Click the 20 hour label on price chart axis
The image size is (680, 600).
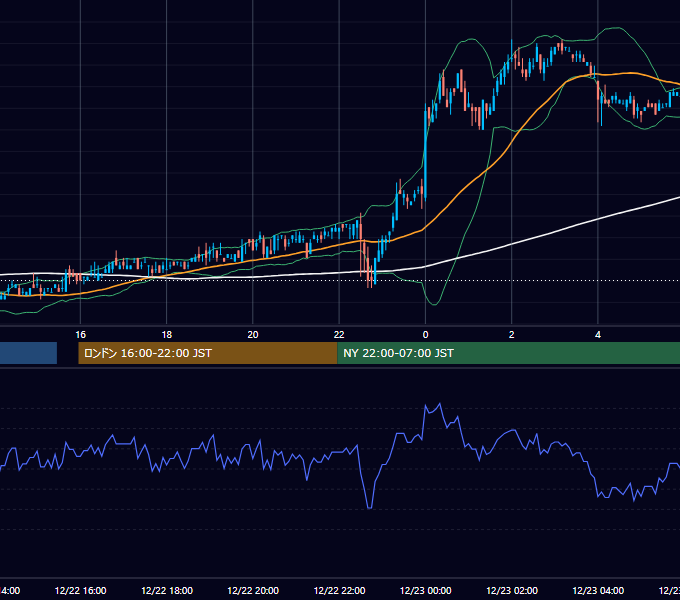[x=253, y=335]
